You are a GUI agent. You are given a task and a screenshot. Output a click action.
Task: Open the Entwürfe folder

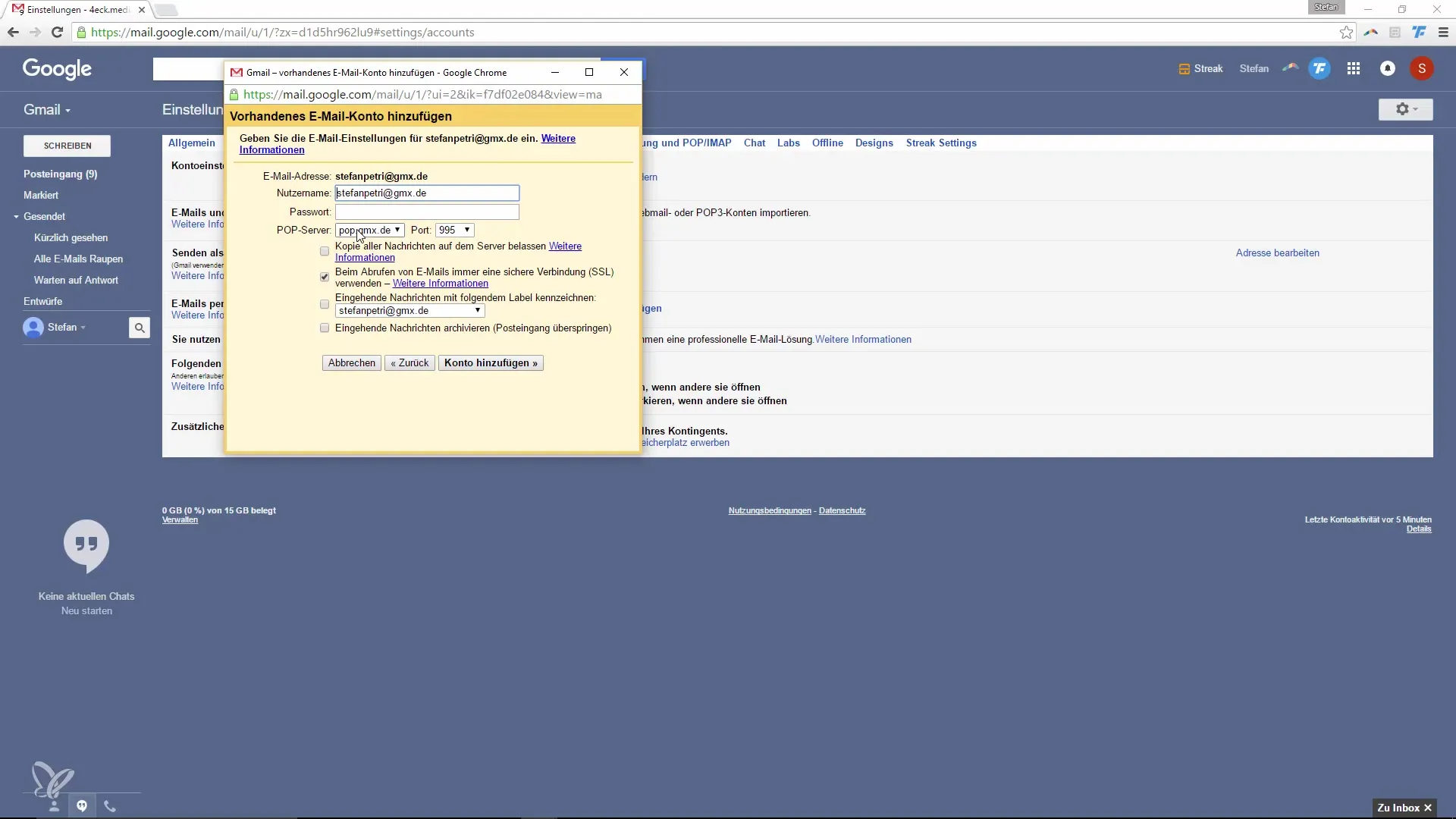tap(43, 302)
